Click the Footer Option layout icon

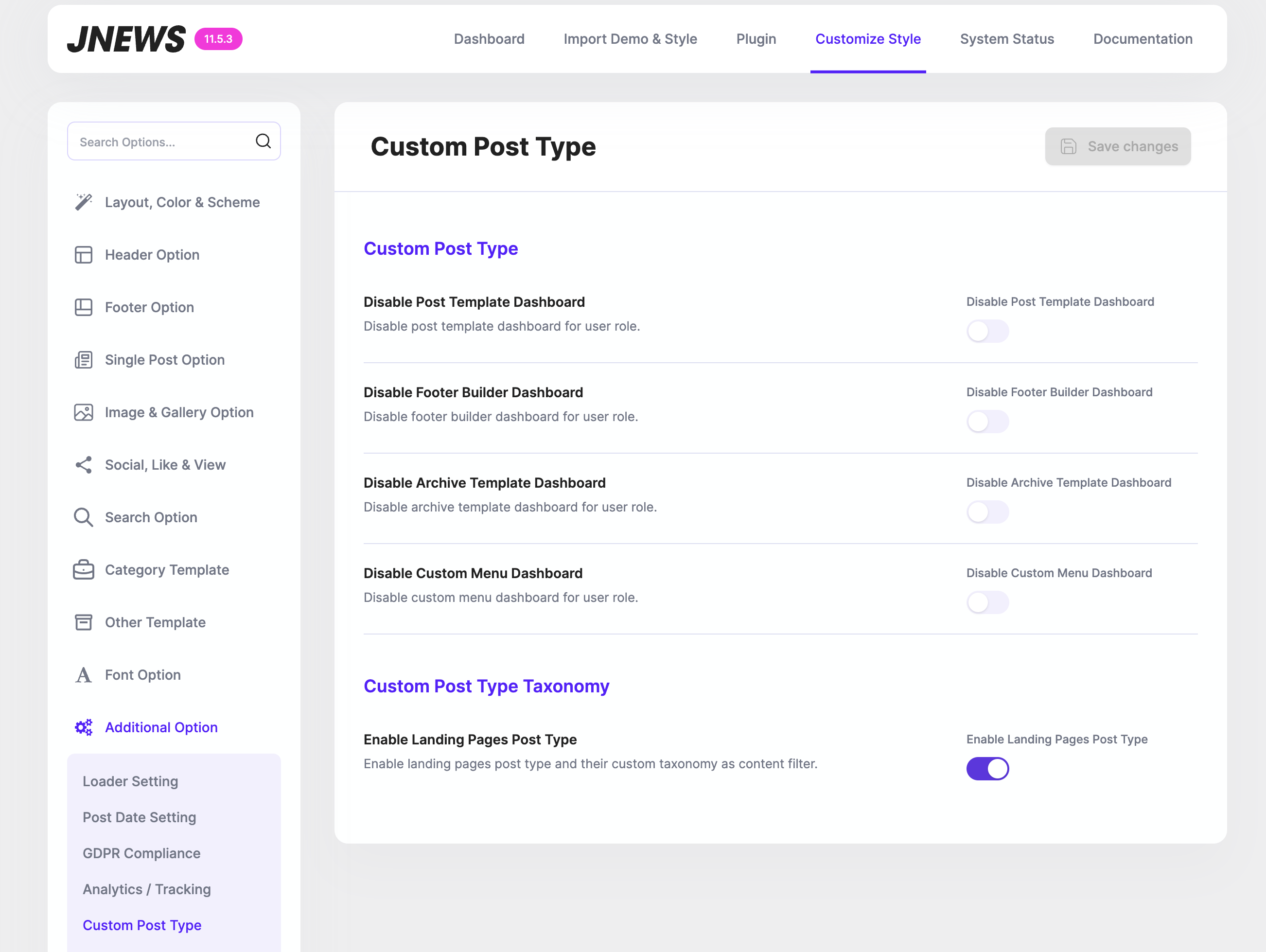click(84, 307)
